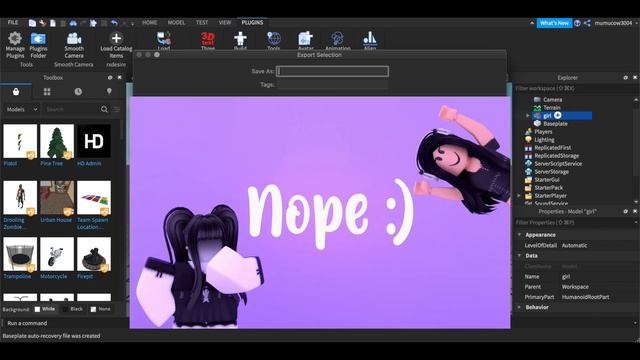Screen dimensions: 640x360
Task: Open the globe Tools plugin
Action: (274, 39)
